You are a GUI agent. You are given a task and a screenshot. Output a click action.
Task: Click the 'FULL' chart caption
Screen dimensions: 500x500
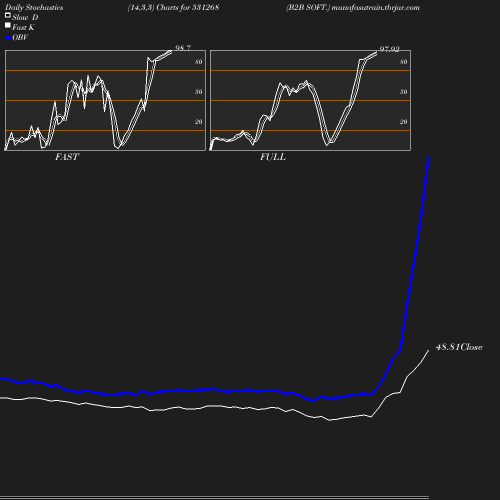(273, 157)
